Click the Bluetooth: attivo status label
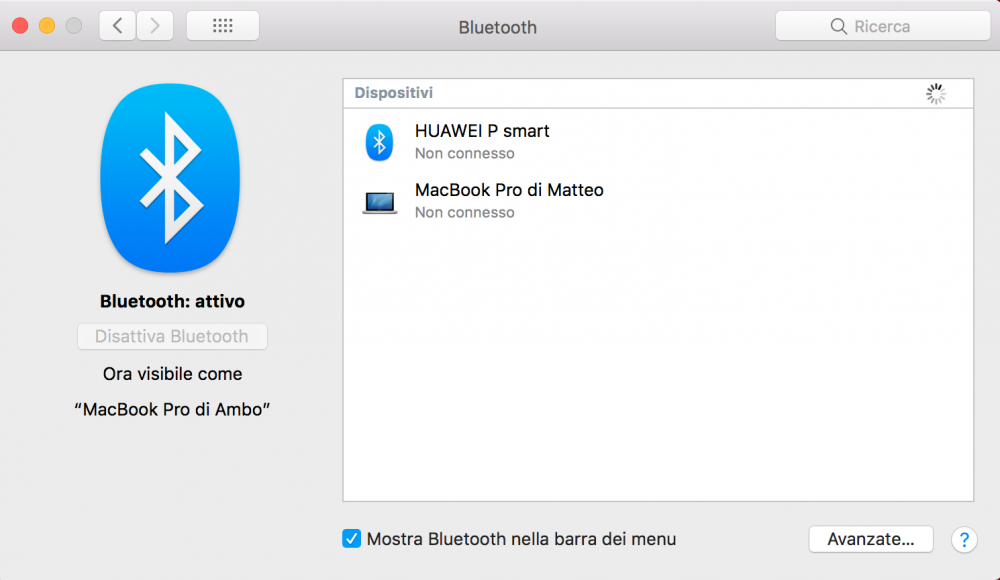Image resolution: width=1000 pixels, height=580 pixels. click(x=172, y=301)
